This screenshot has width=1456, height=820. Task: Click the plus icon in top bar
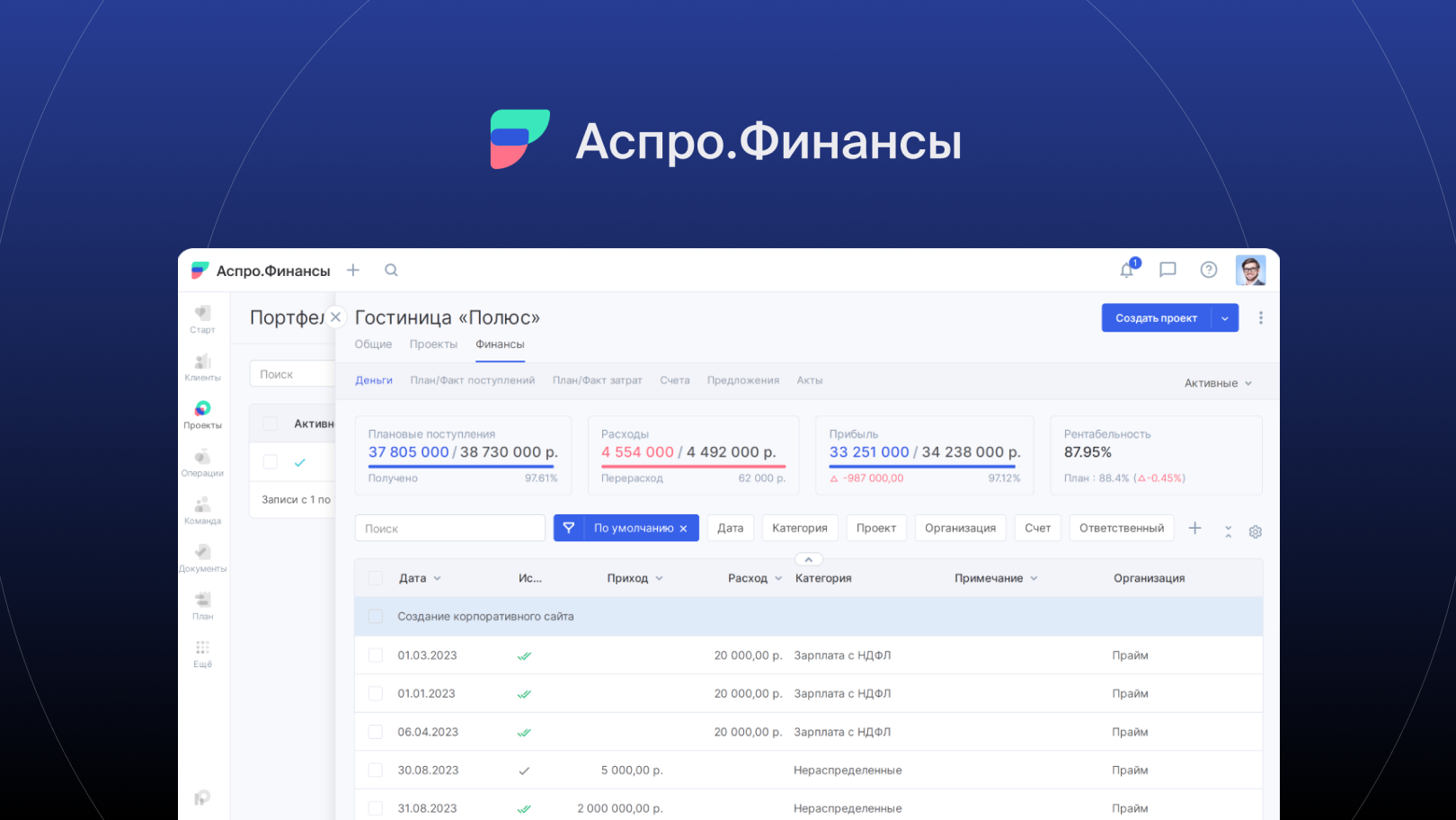(353, 270)
